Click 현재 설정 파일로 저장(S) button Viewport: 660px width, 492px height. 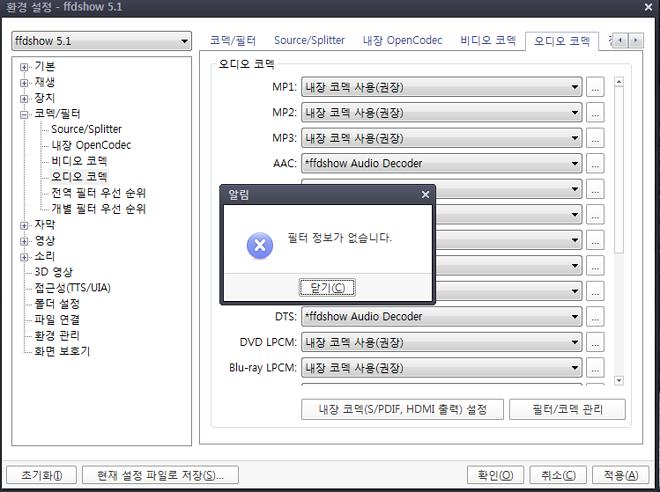click(x=160, y=474)
